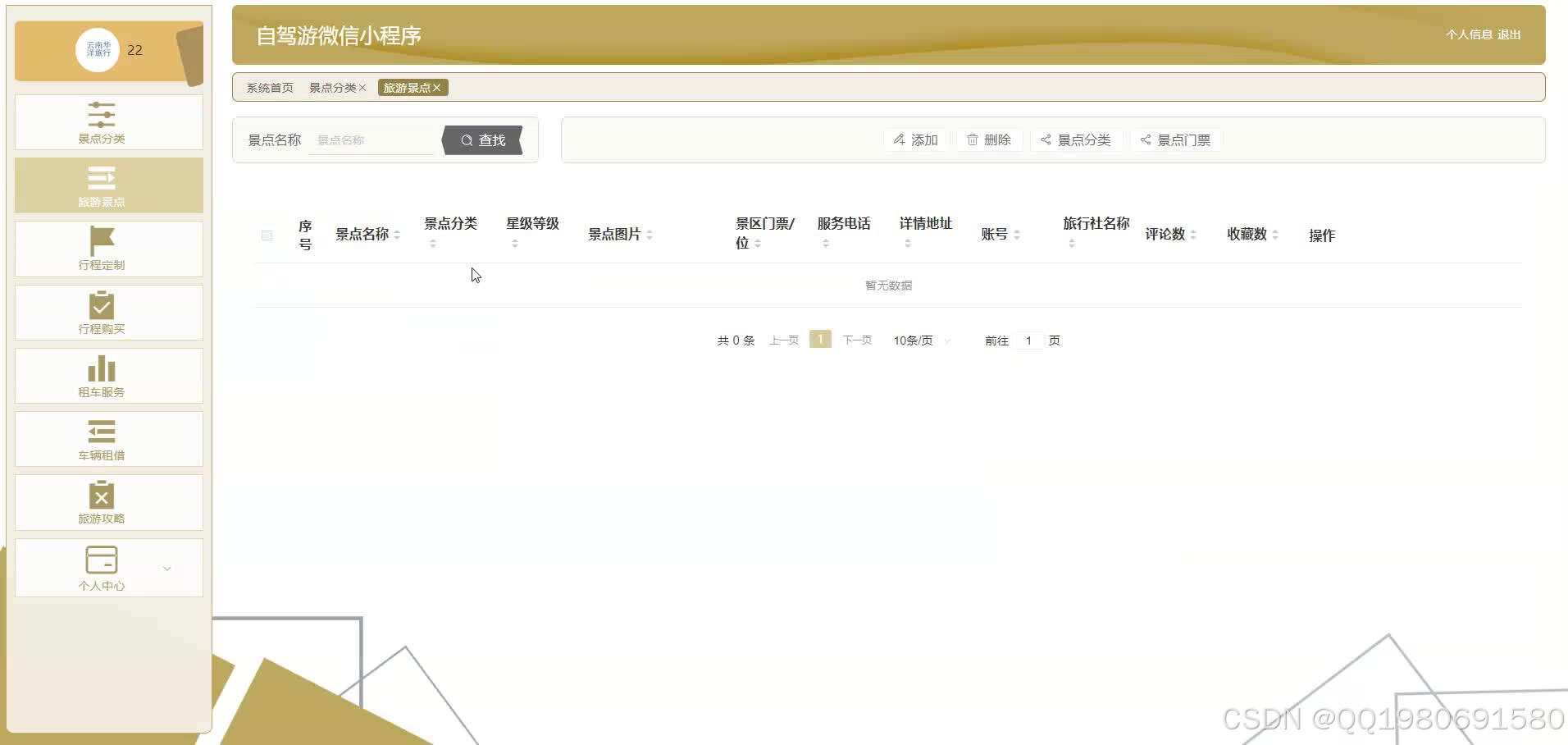Switch to the 景点分类 tab
The image size is (1568, 745).
tap(331, 87)
